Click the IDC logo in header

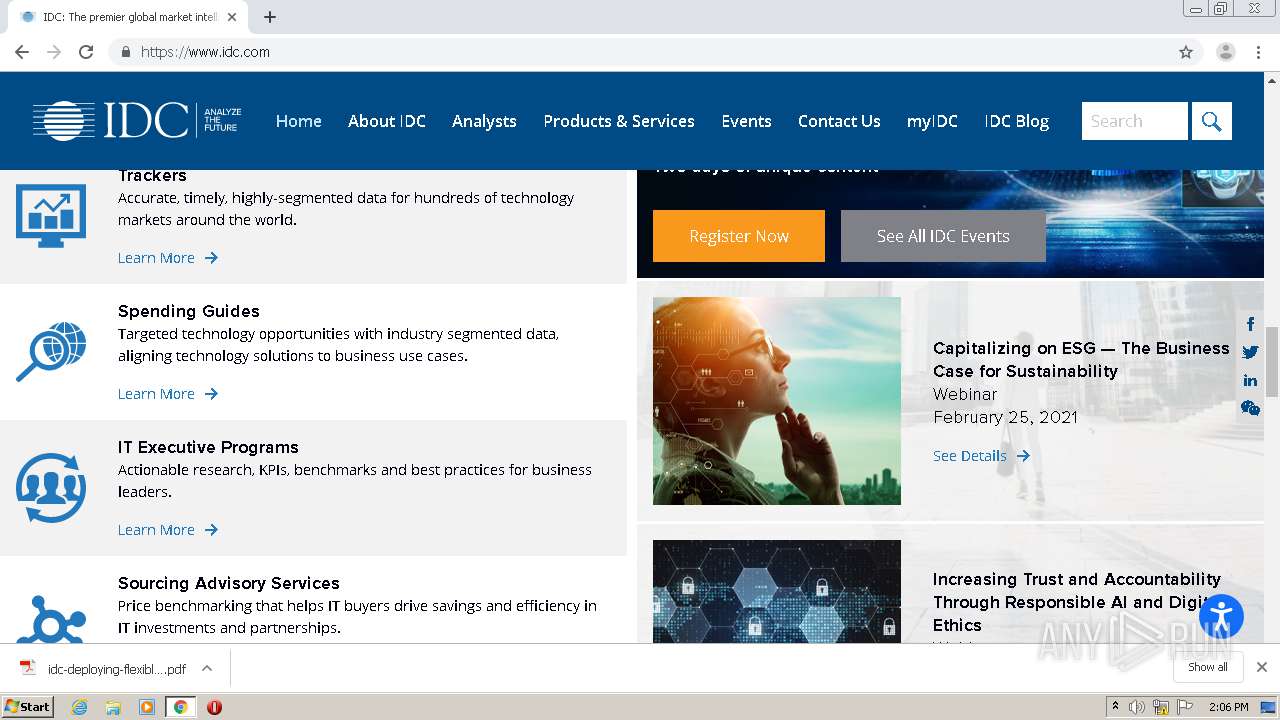click(x=137, y=121)
